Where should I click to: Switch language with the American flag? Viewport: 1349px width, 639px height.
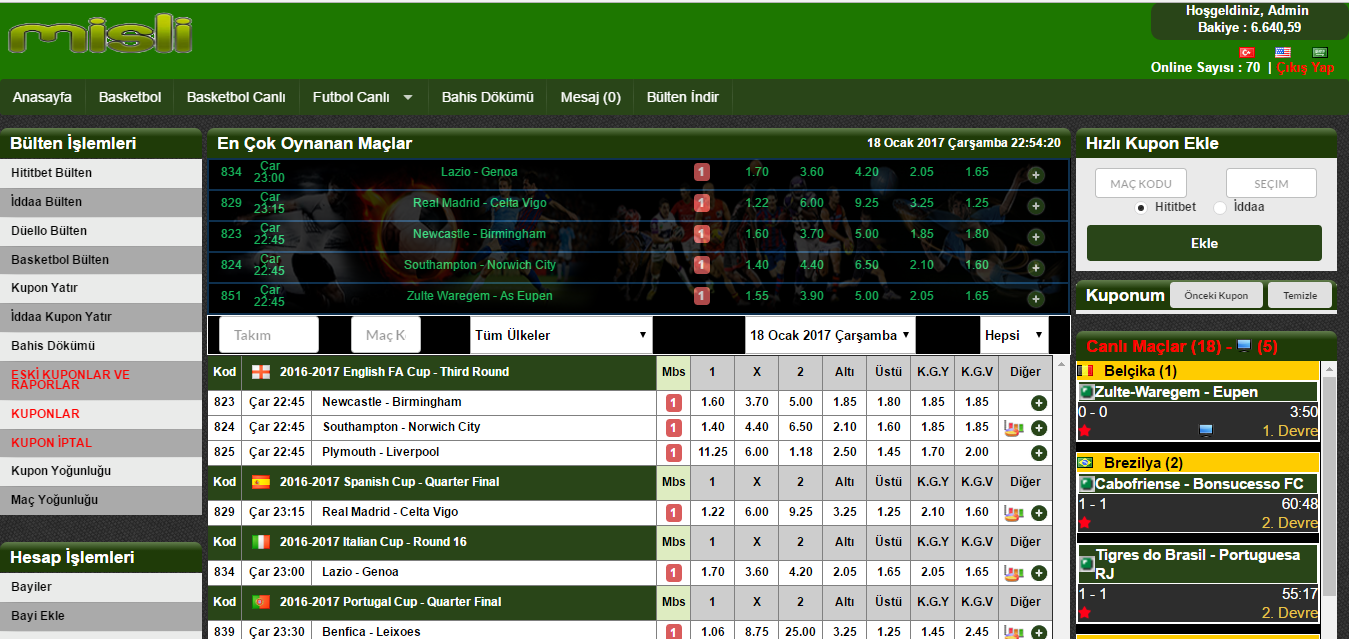click(1283, 52)
